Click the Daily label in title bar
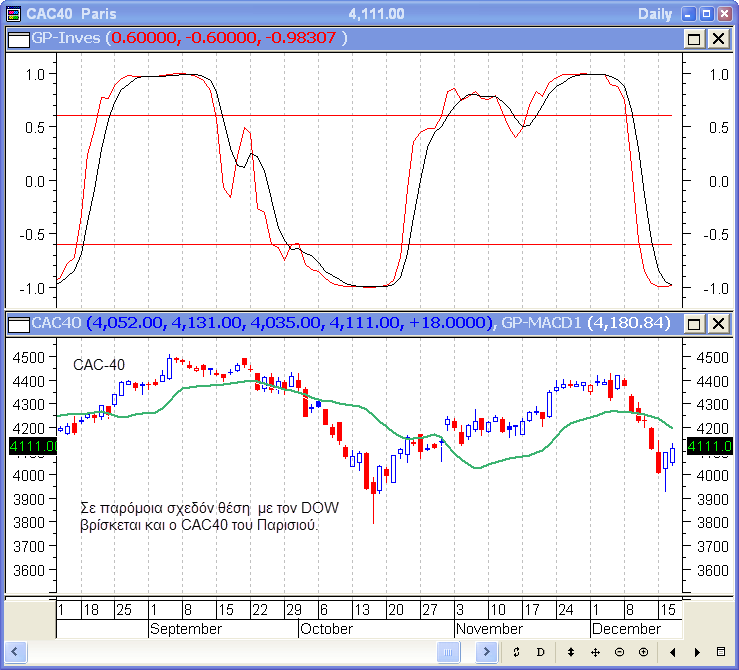The image size is (739, 670). tap(656, 13)
